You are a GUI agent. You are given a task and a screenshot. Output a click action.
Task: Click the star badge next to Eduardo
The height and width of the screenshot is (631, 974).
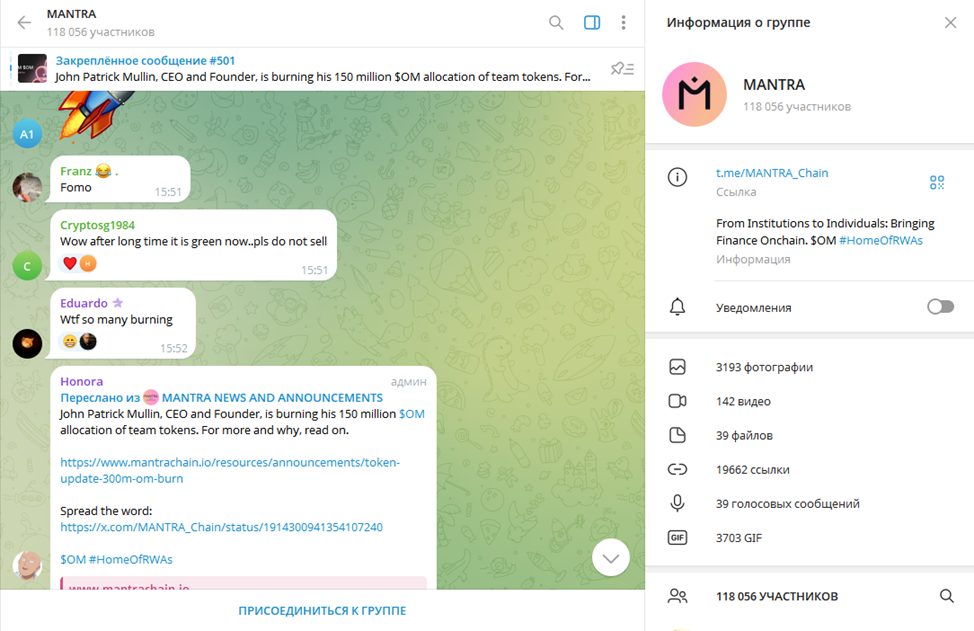(118, 302)
